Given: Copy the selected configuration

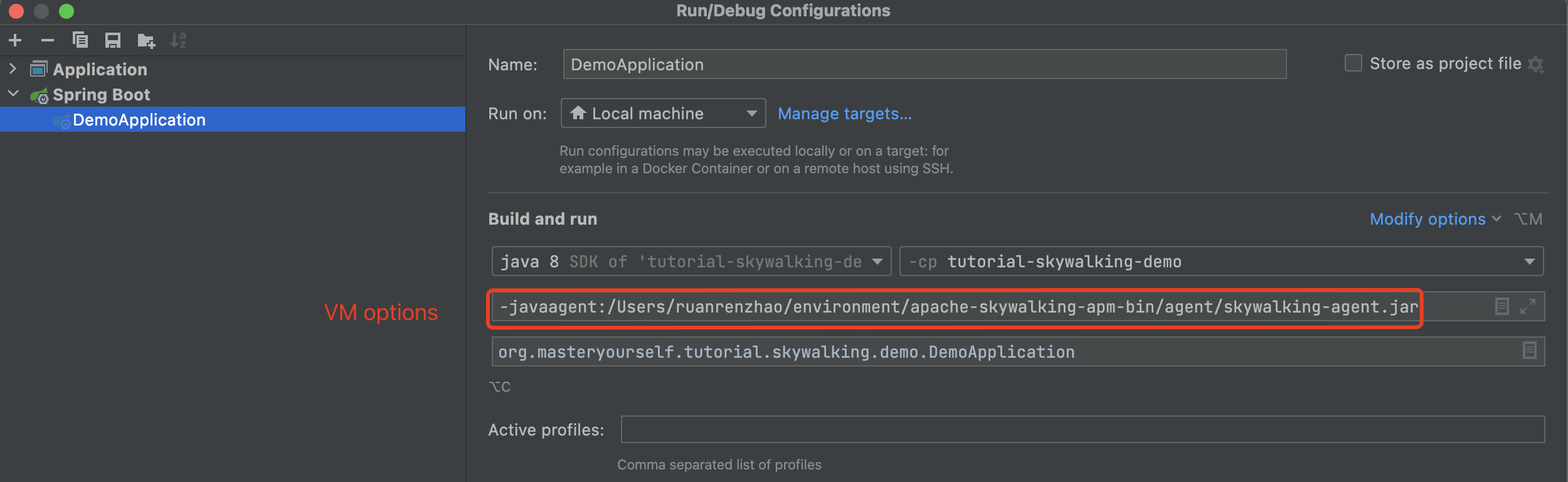Looking at the screenshot, I should tap(80, 41).
